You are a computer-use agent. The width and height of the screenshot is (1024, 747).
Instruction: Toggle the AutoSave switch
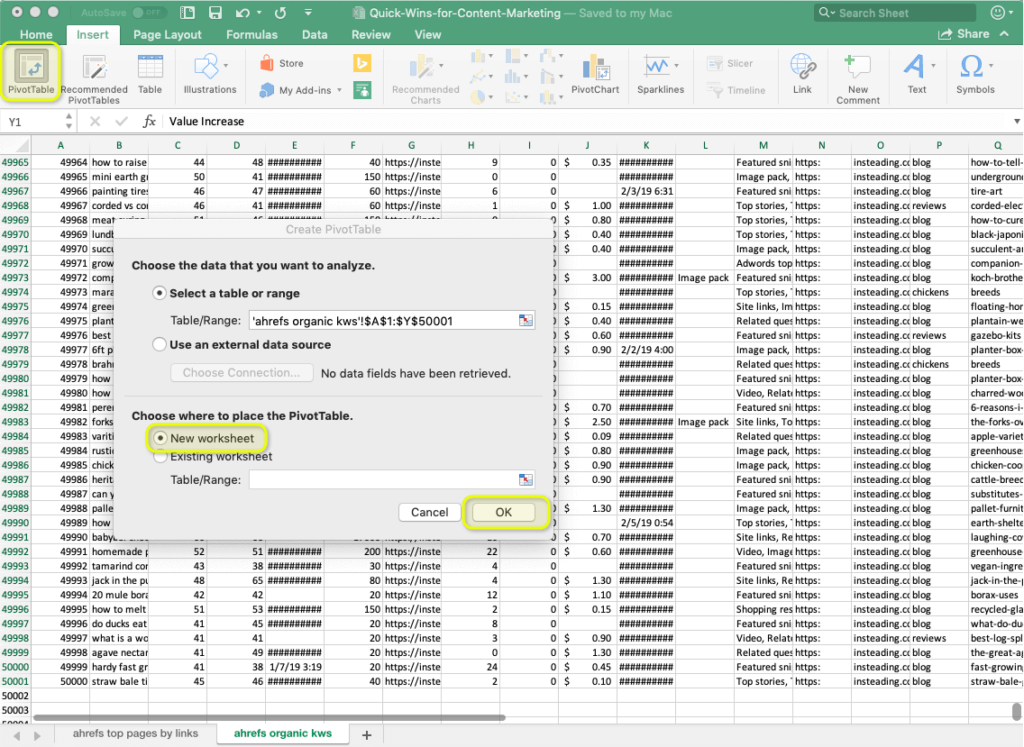pyautogui.click(x=150, y=13)
